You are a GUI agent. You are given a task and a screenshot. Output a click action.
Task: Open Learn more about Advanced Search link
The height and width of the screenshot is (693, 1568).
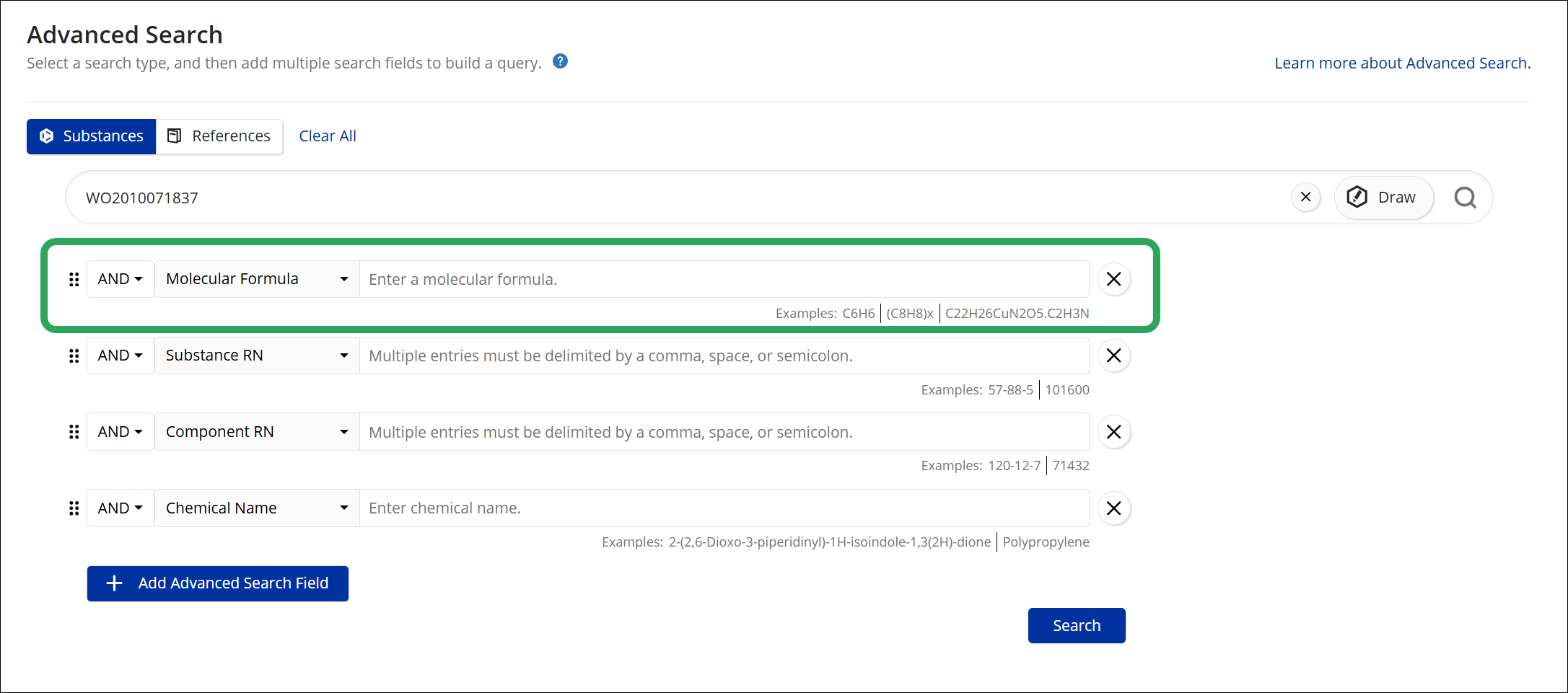pos(1402,63)
